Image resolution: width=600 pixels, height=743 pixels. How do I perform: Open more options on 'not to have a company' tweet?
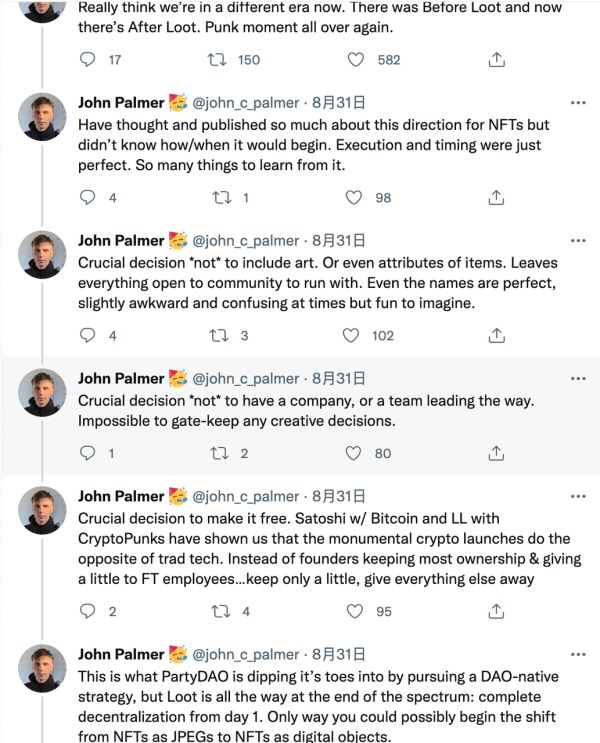coord(577,379)
